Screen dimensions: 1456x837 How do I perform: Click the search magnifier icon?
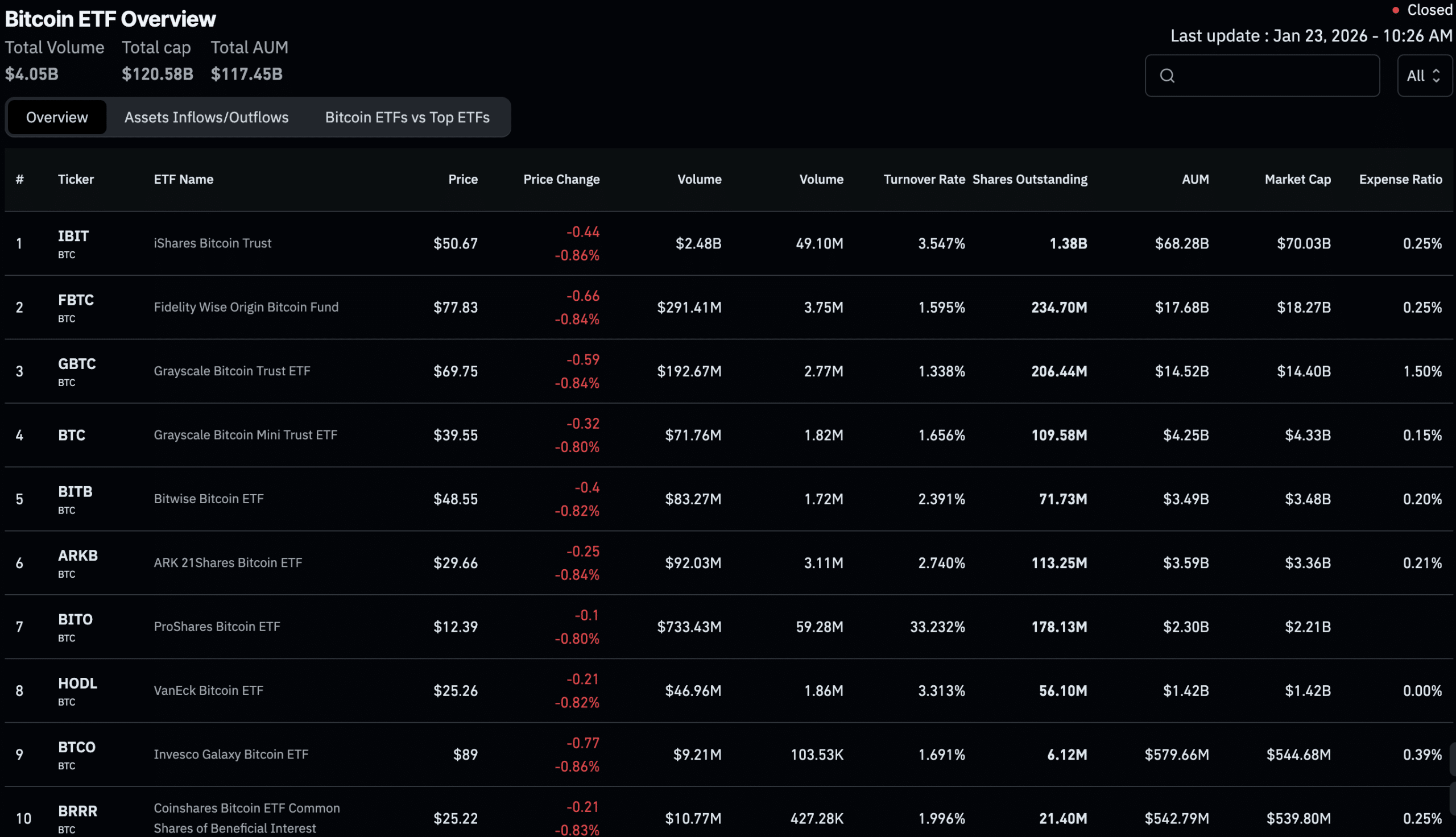[x=1167, y=75]
